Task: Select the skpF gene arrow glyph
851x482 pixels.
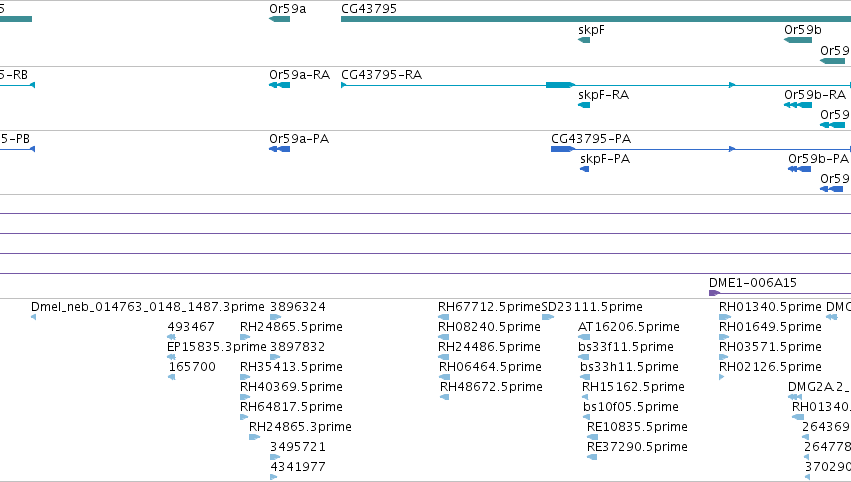Action: pyautogui.click(x=584, y=40)
